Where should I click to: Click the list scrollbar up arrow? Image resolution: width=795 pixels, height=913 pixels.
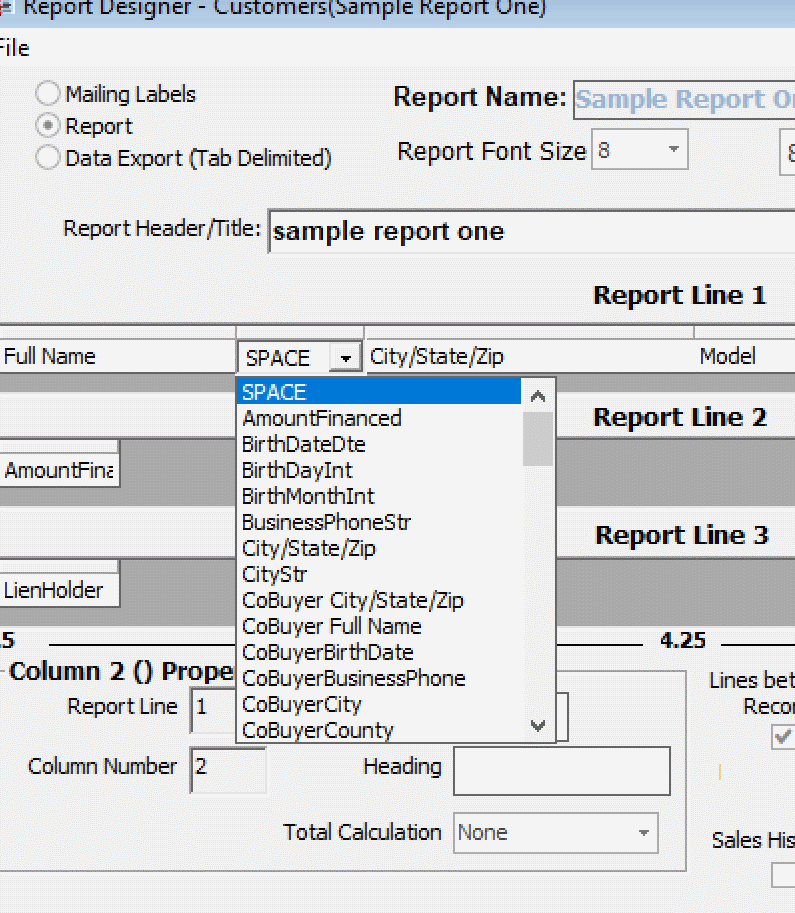click(538, 397)
